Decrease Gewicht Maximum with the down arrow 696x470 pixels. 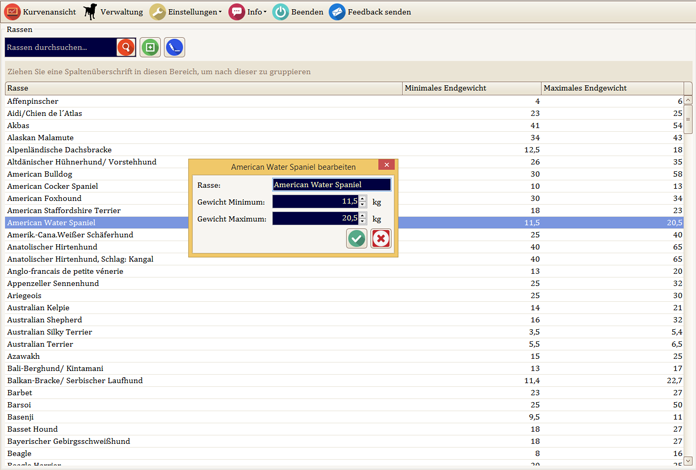[363, 221]
